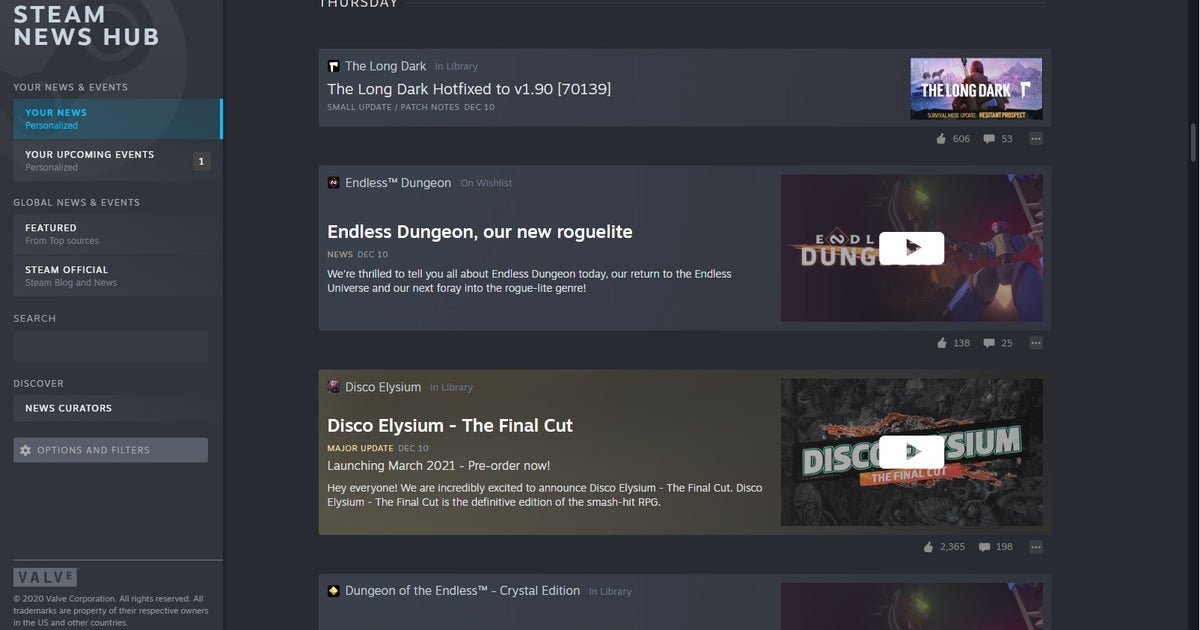Click The Long Dark game icon
This screenshot has width=1200, height=630.
[x=334, y=66]
